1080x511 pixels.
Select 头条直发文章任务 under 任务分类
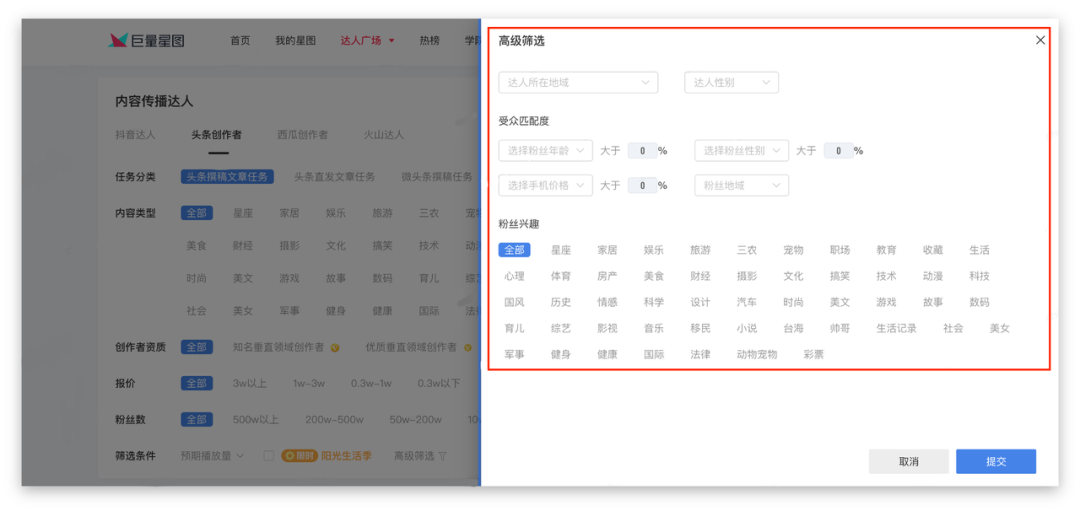[x=335, y=177]
